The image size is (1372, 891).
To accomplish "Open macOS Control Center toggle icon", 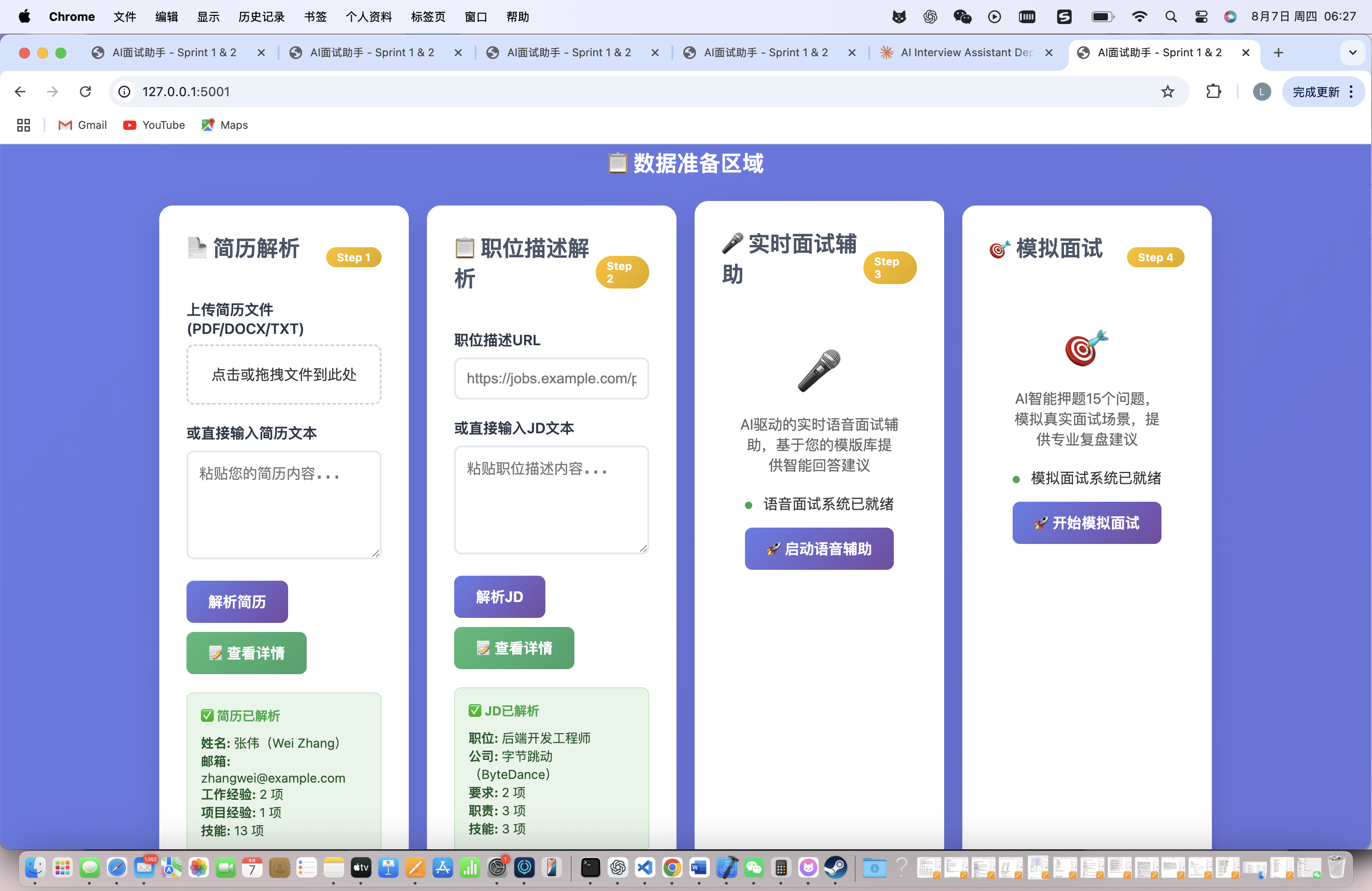I will tap(1201, 17).
